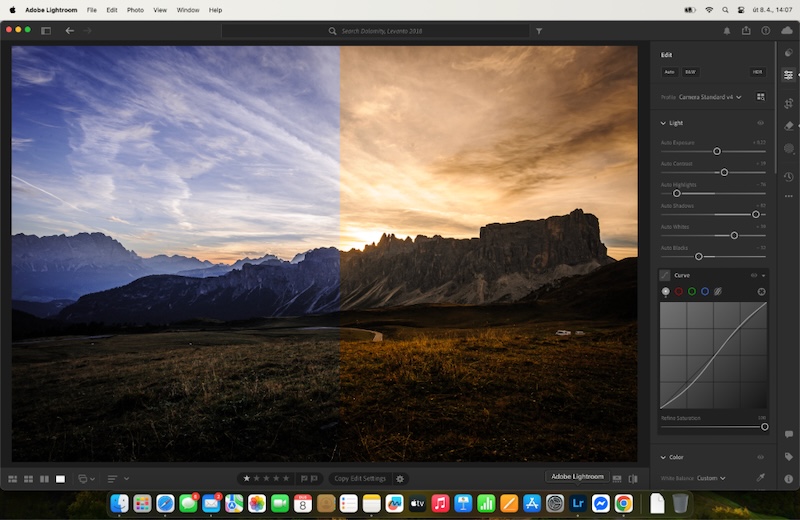Select the green curve channel

click(692, 291)
